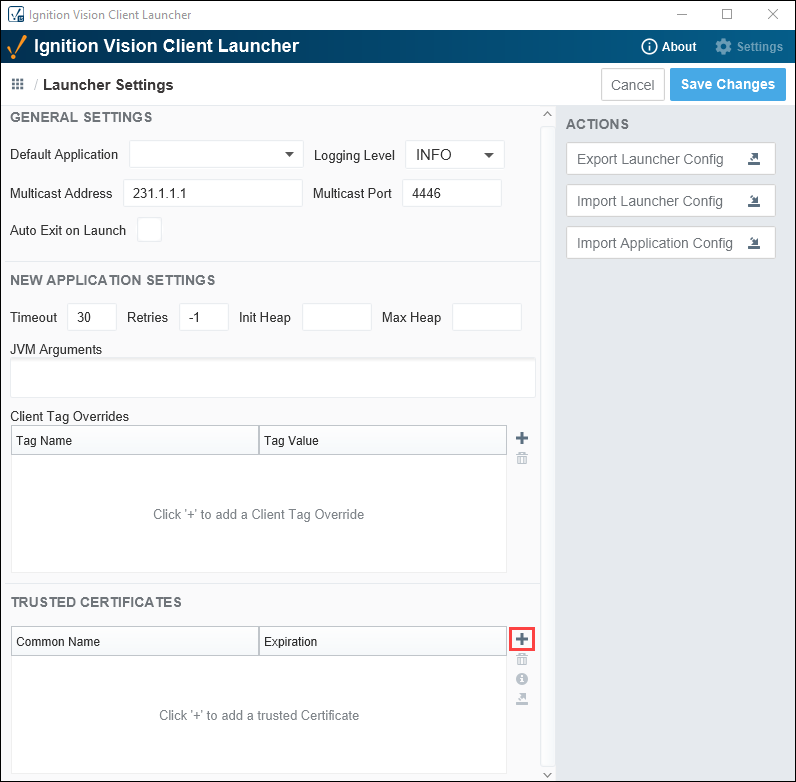Screen dimensions: 796x782
Task: Toggle Auto Exit on Launch checkbox
Action: pyautogui.click(x=149, y=230)
